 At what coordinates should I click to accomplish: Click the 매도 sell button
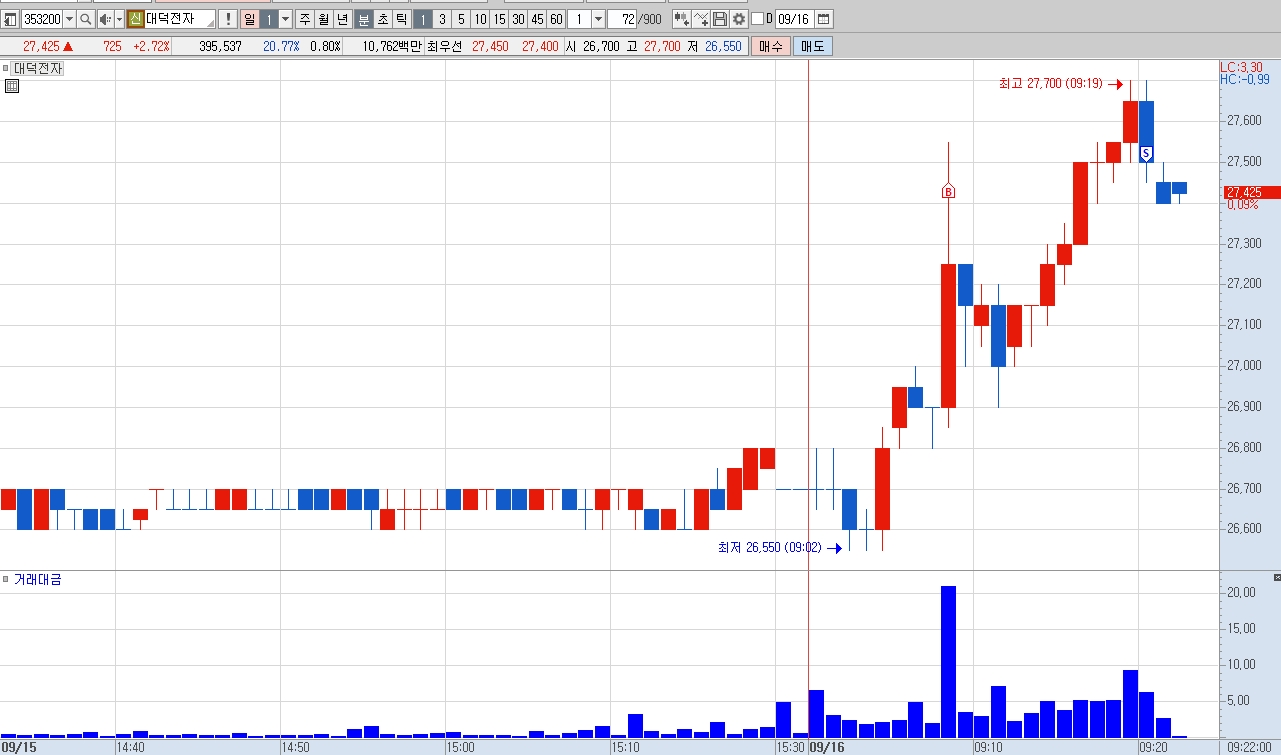(812, 46)
